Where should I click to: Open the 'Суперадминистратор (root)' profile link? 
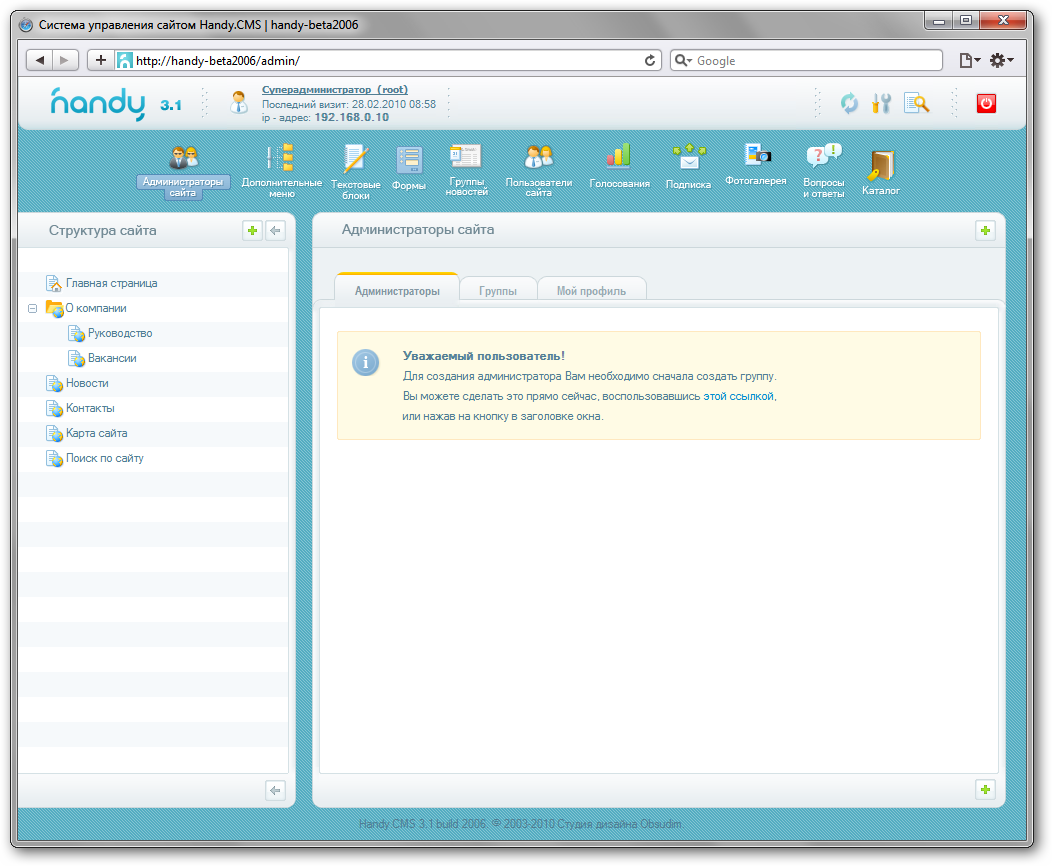coord(334,90)
